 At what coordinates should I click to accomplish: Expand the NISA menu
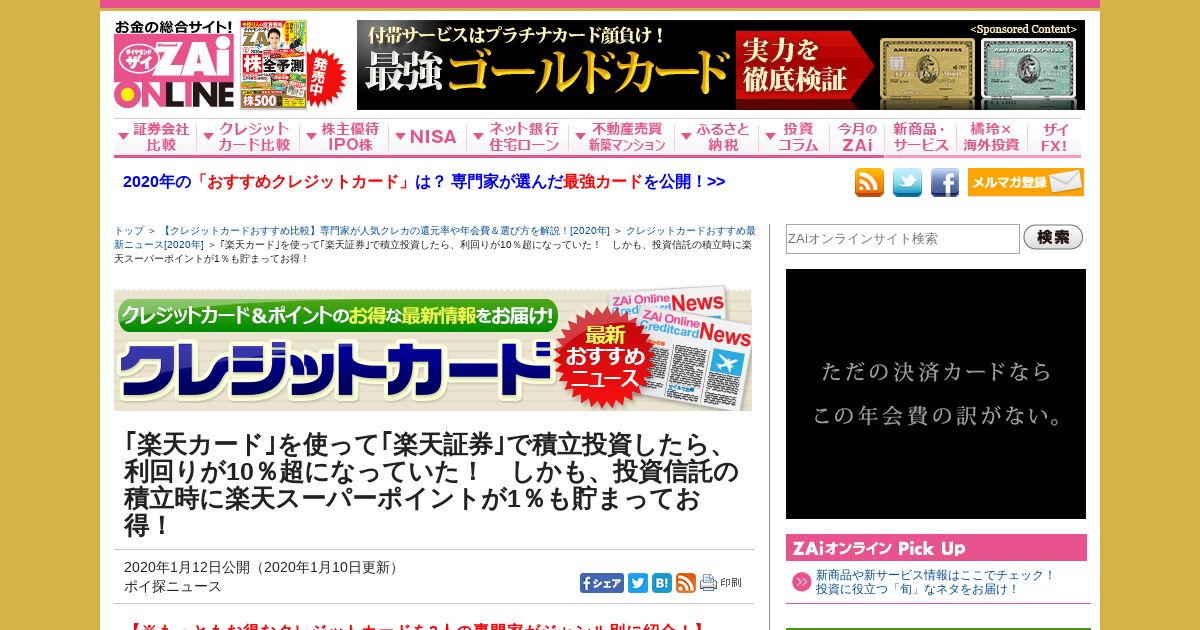pos(426,137)
